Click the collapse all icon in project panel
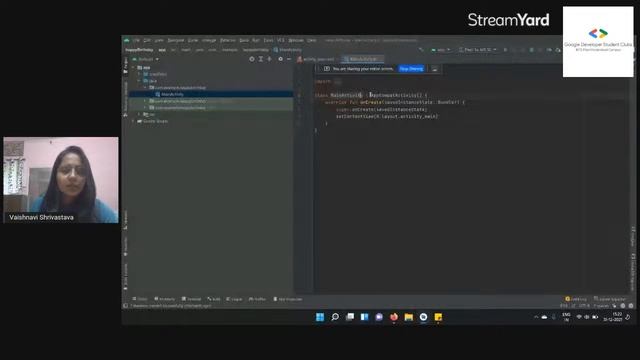Image resolution: width=640 pixels, height=360 pixels. (x=269, y=59)
